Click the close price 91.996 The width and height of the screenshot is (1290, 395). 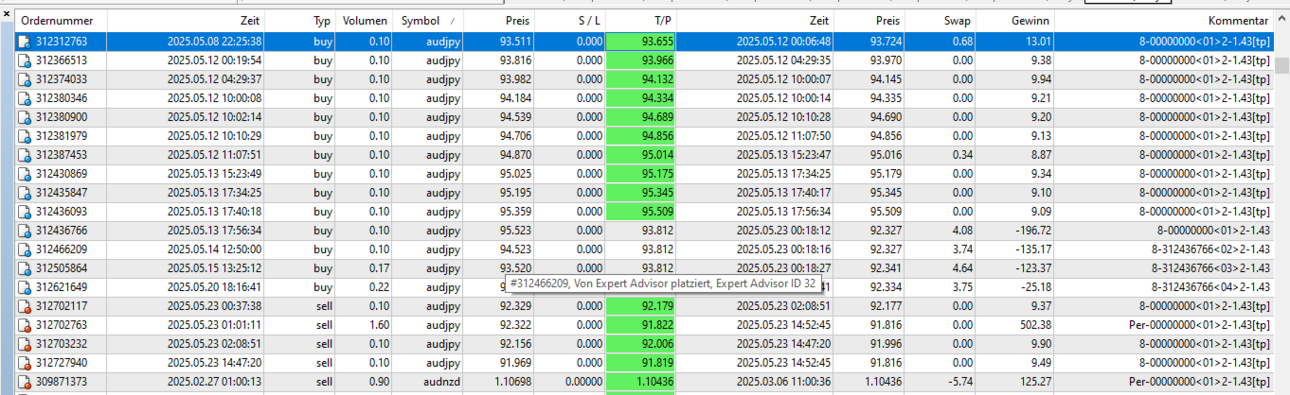point(885,345)
